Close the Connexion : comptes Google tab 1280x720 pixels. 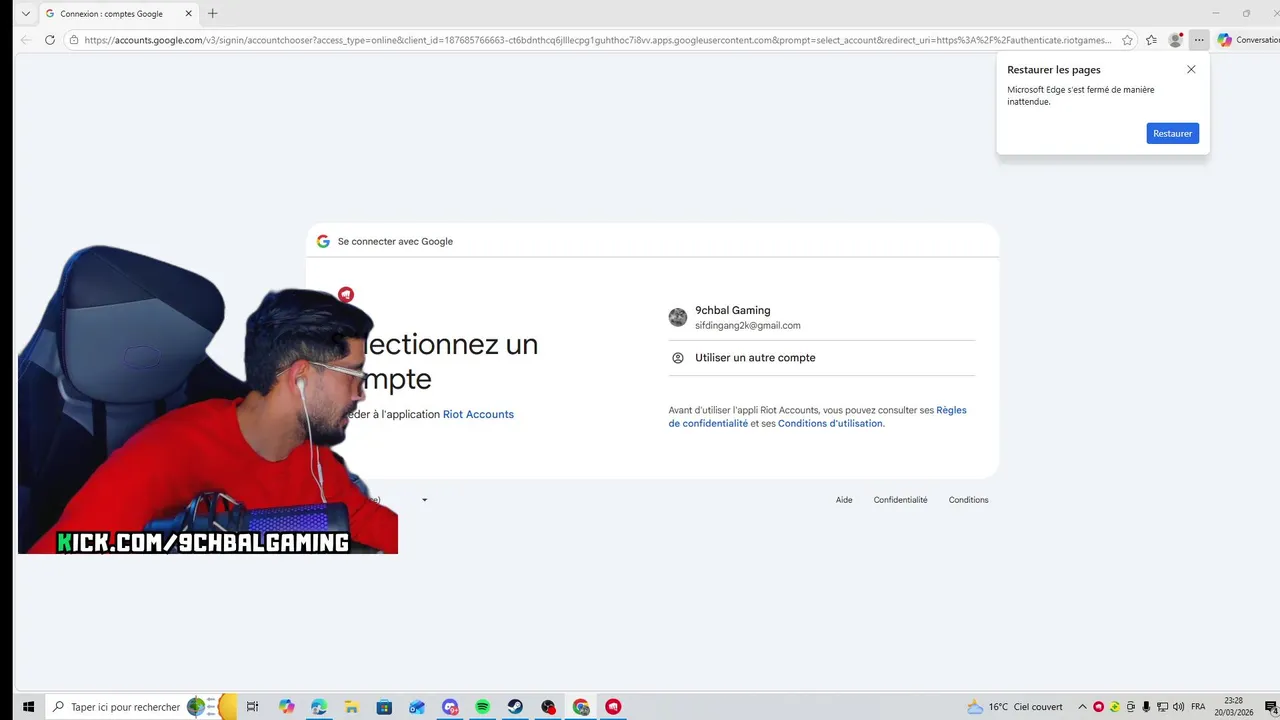187,14
